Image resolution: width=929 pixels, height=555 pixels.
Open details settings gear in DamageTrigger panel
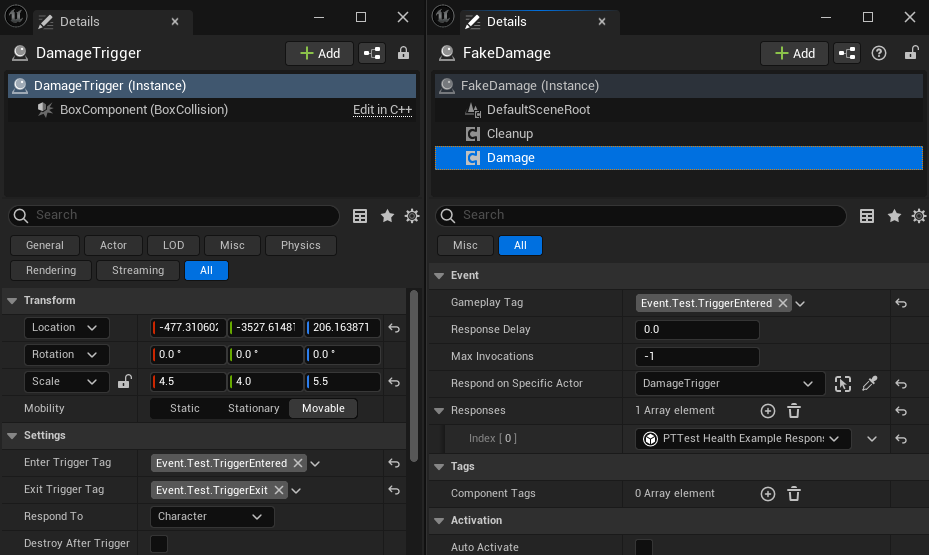(x=412, y=216)
